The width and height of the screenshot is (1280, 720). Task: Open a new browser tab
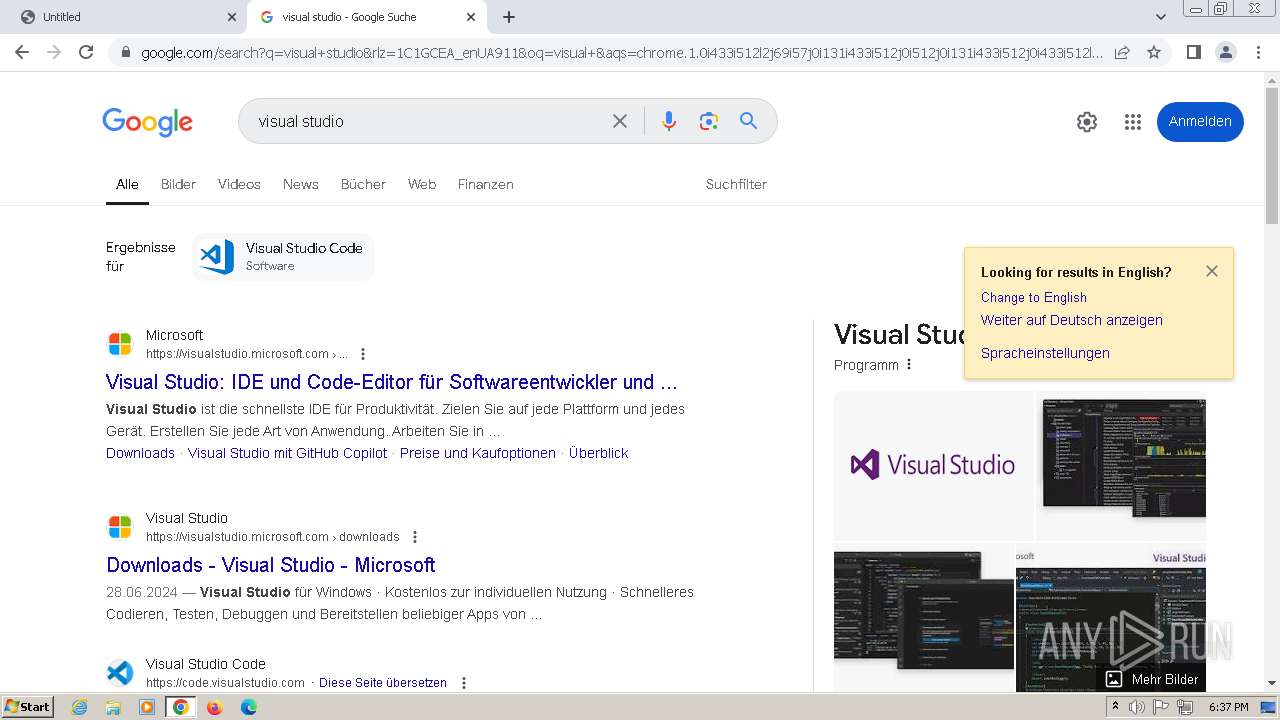coord(509,17)
